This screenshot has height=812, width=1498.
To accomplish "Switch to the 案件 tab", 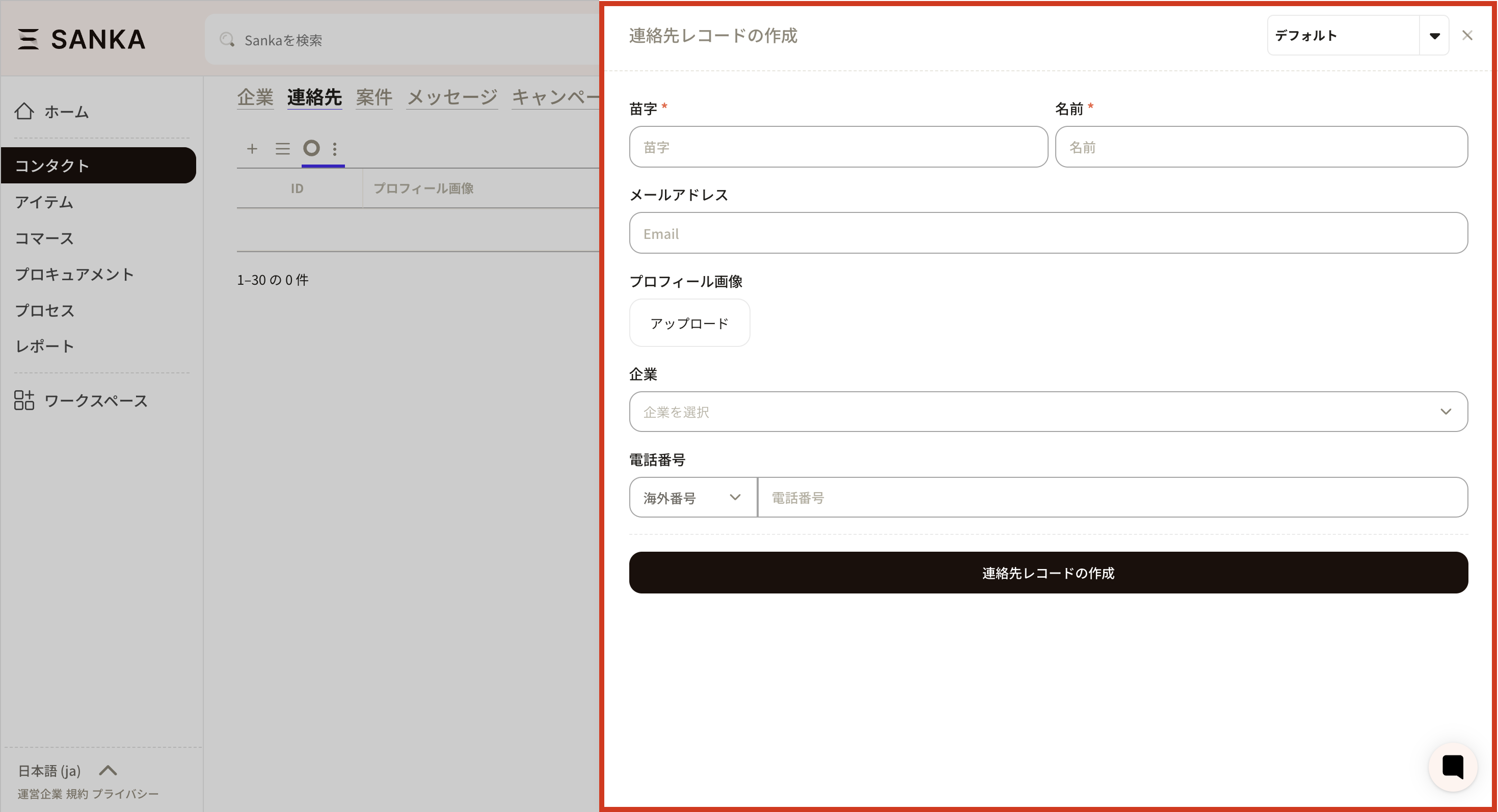I will point(374,97).
